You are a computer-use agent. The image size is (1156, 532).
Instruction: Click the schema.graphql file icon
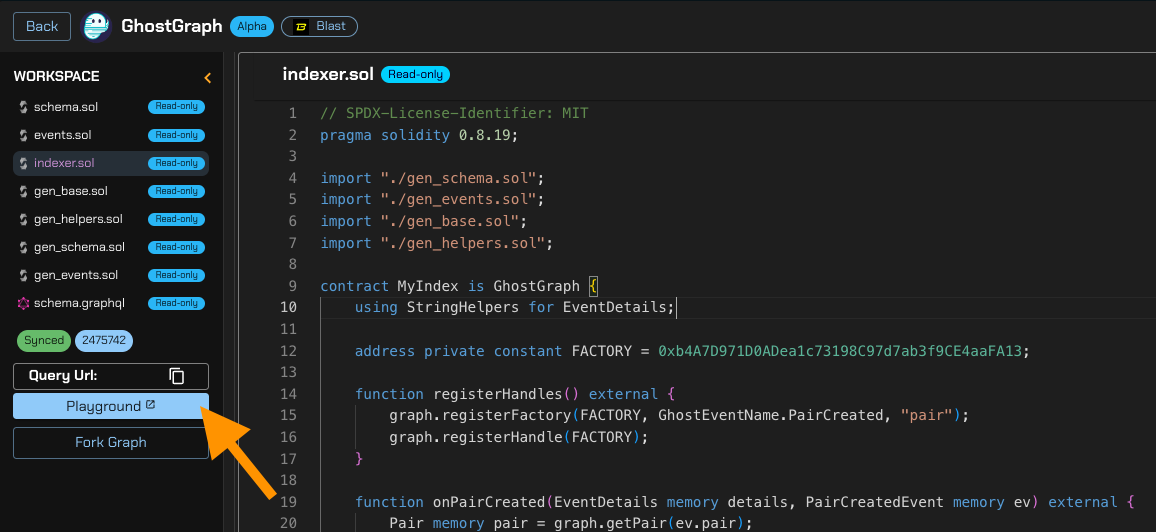point(23,303)
